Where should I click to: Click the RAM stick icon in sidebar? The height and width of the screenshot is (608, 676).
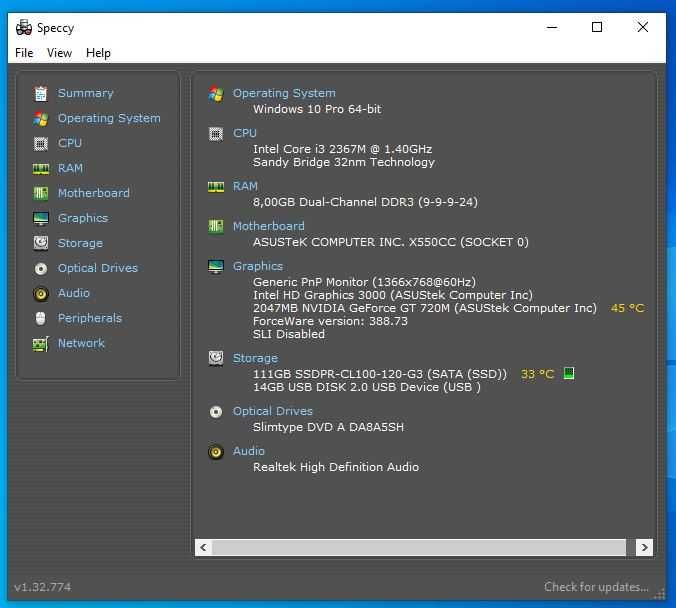tap(41, 169)
